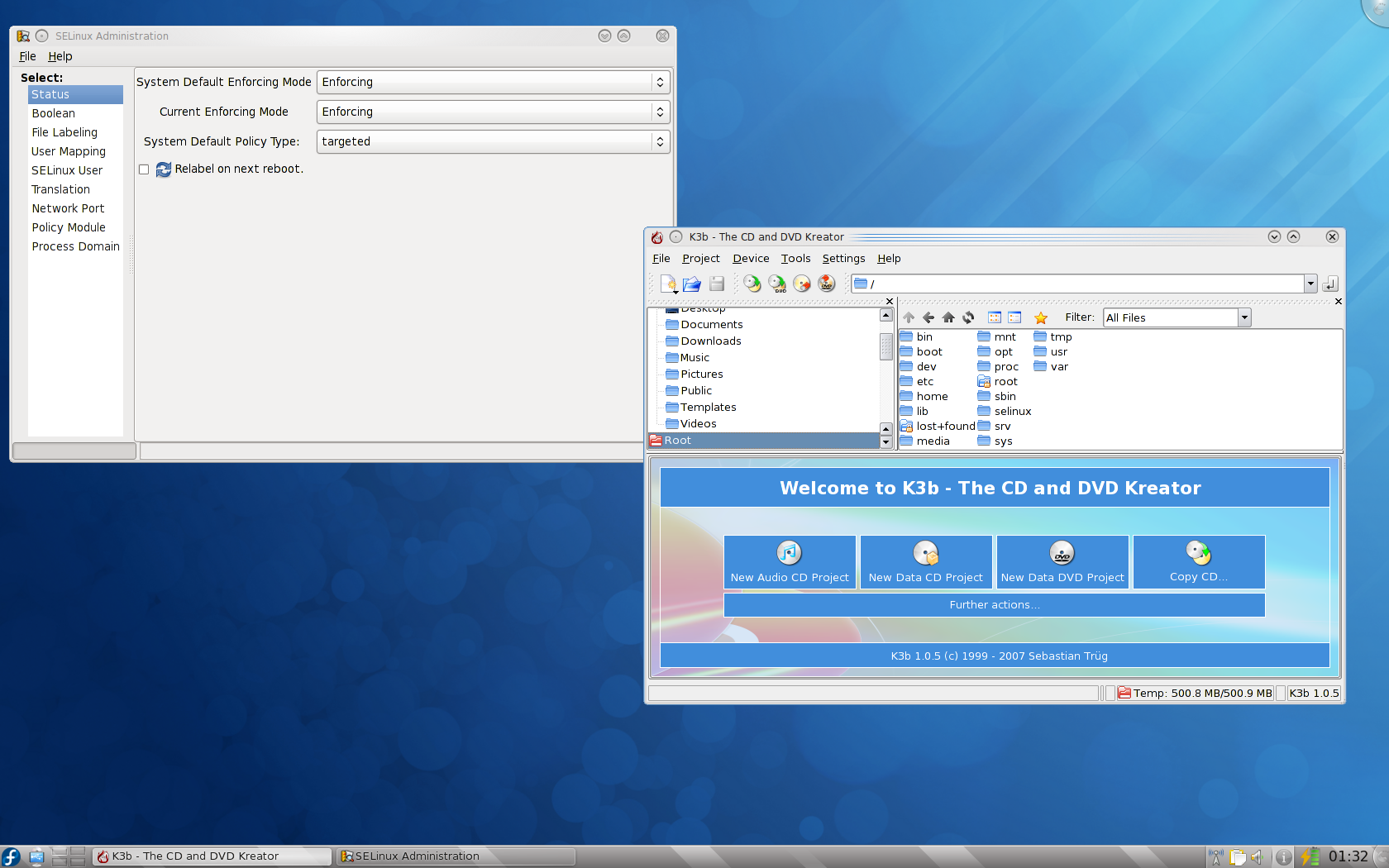This screenshot has height=868, width=1389.
Task: Switch K3b file browser to detailed view
Action: (1014, 317)
